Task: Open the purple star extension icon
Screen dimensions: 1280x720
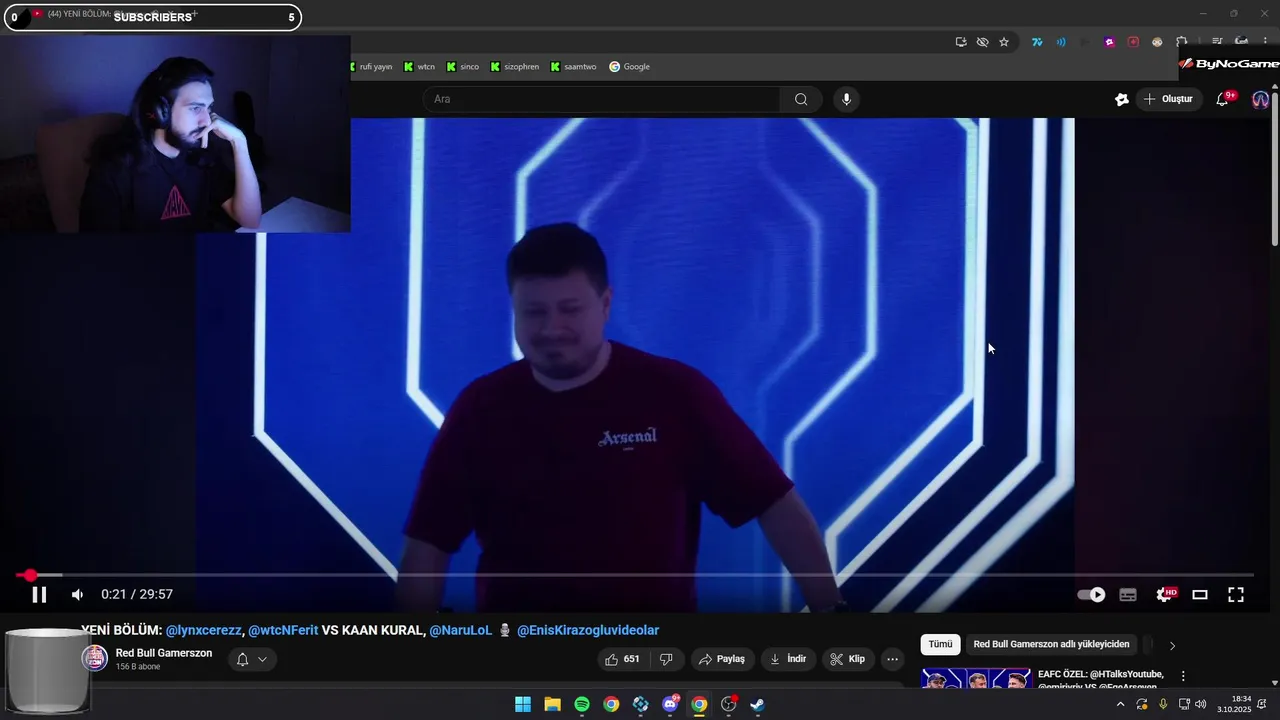Action: pyautogui.click(x=1109, y=42)
